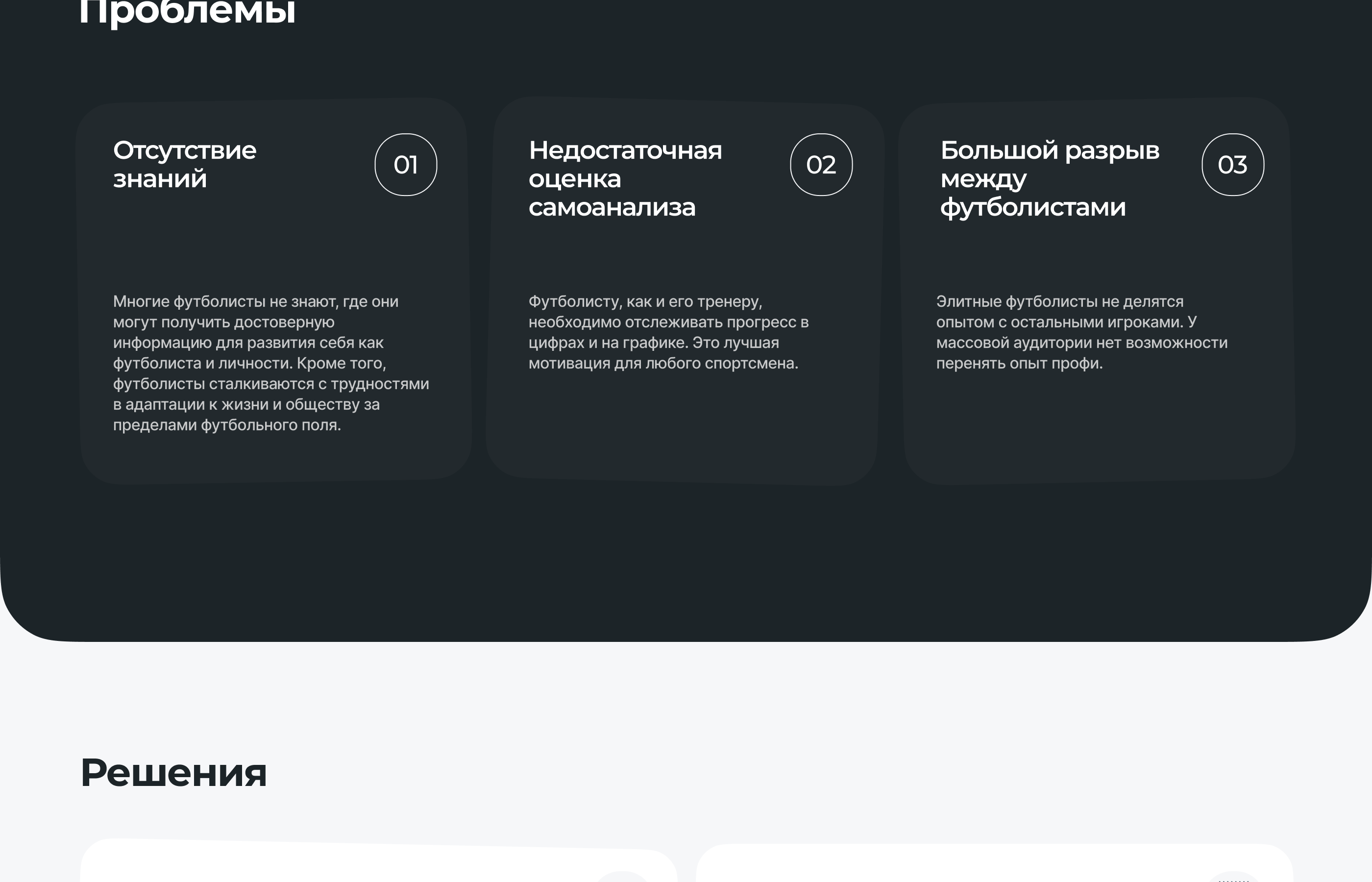Click the 02 circle badge
This screenshot has height=882, width=1372.
[x=821, y=165]
